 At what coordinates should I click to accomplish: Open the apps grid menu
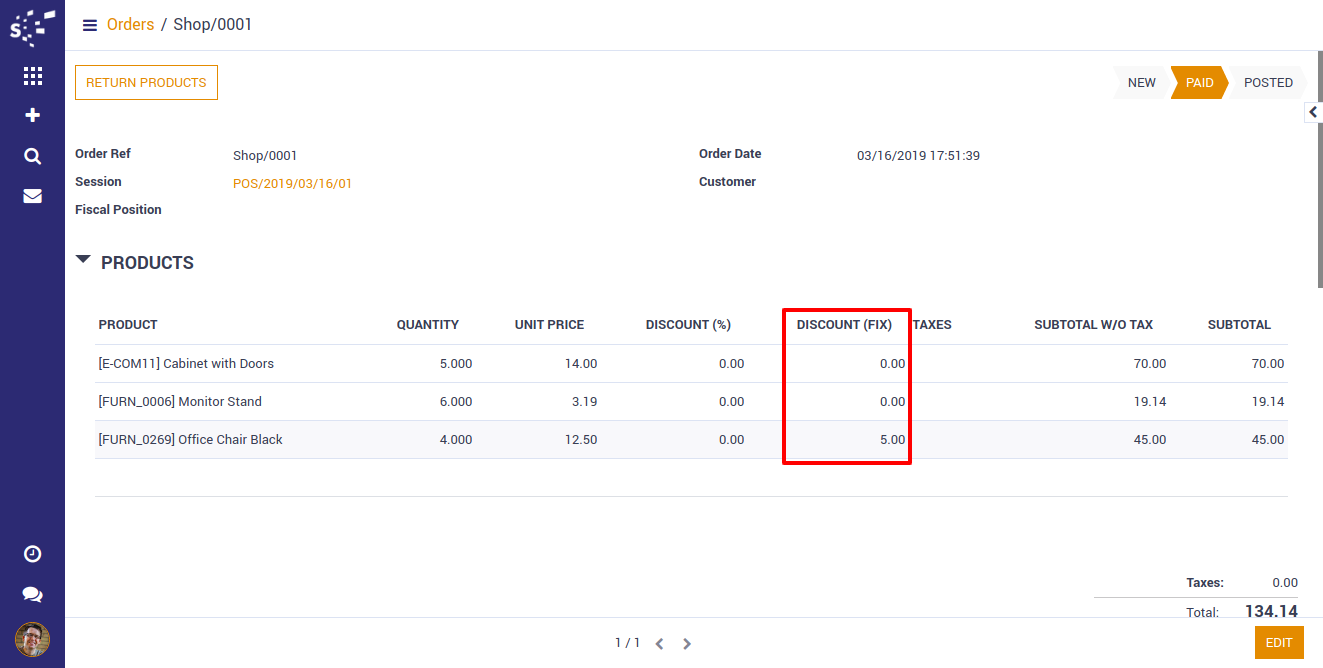pyautogui.click(x=32, y=76)
